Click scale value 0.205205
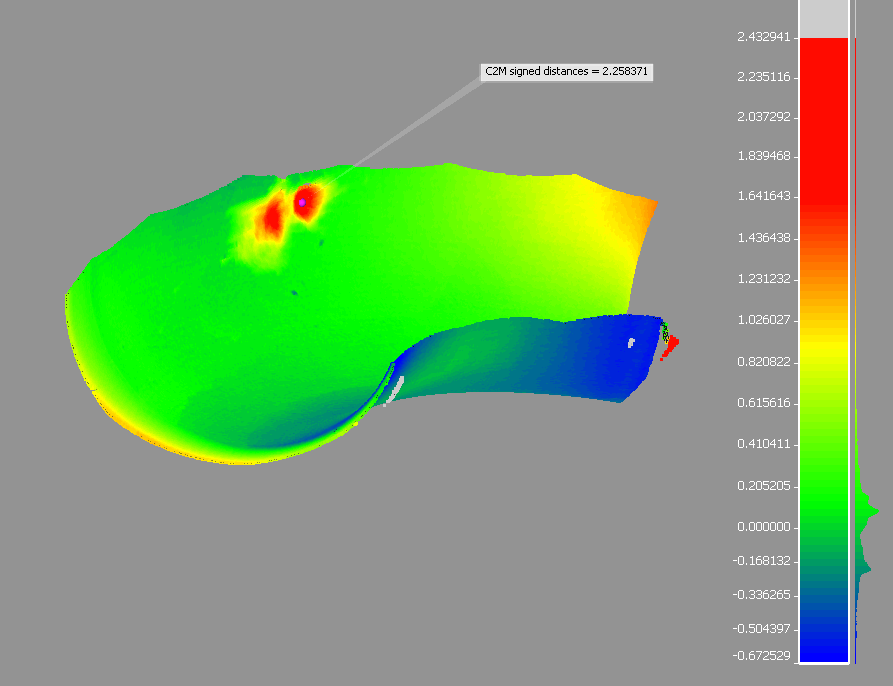 coord(764,486)
